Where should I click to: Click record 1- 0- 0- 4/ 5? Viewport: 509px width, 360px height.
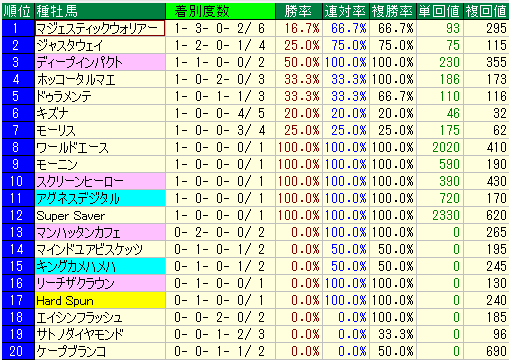(x=220, y=113)
